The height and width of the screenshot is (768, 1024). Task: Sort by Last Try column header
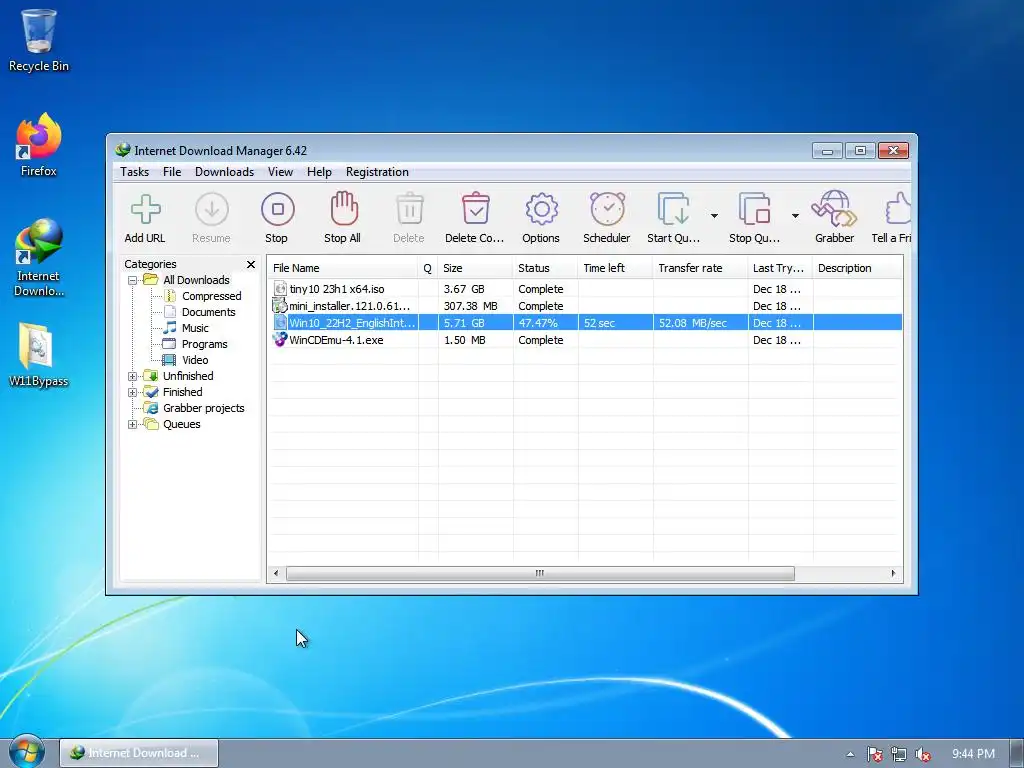(x=780, y=268)
